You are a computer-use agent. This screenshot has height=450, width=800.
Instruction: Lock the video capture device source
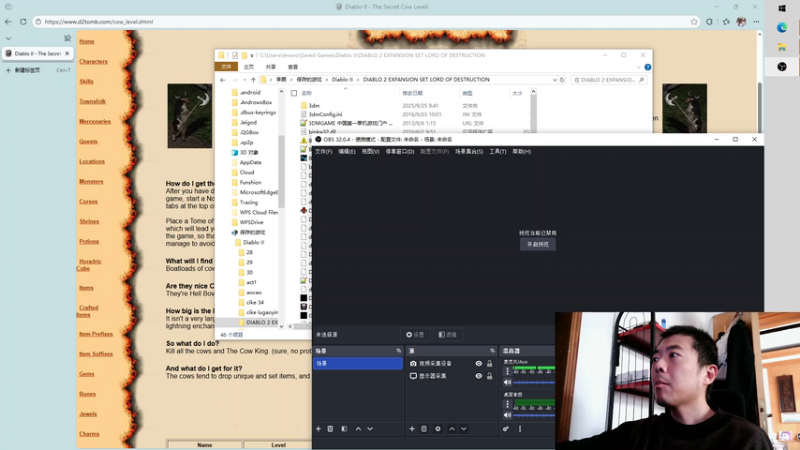[489, 364]
